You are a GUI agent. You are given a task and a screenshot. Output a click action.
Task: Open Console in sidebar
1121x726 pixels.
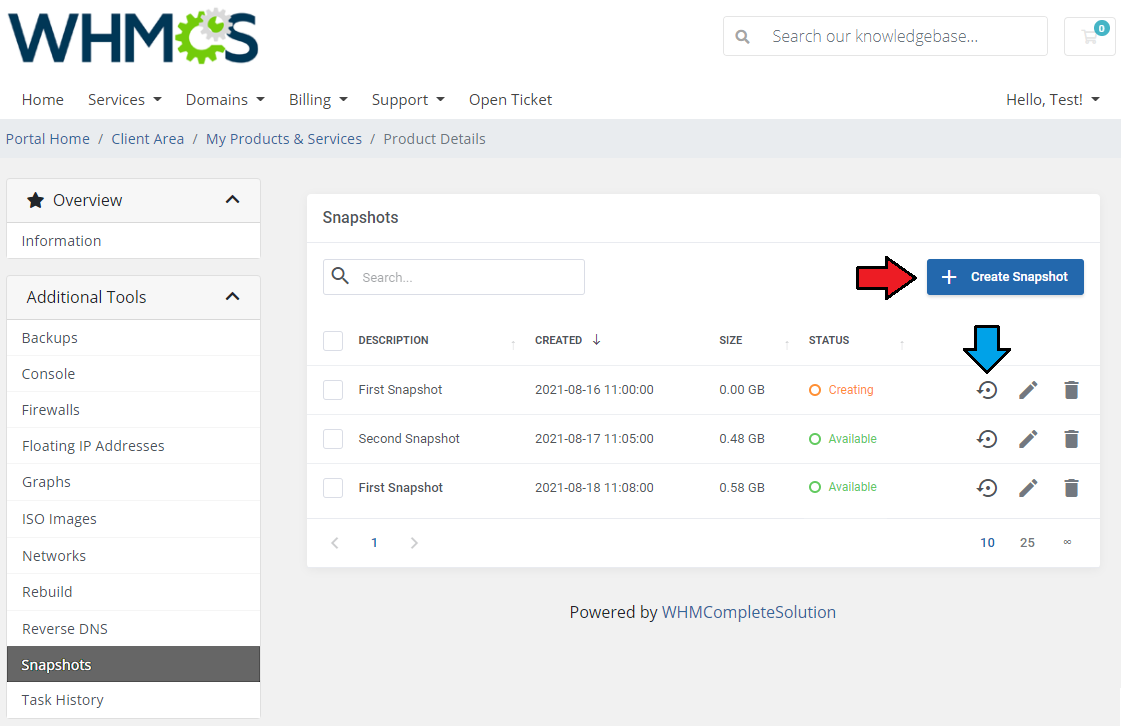tap(133, 373)
